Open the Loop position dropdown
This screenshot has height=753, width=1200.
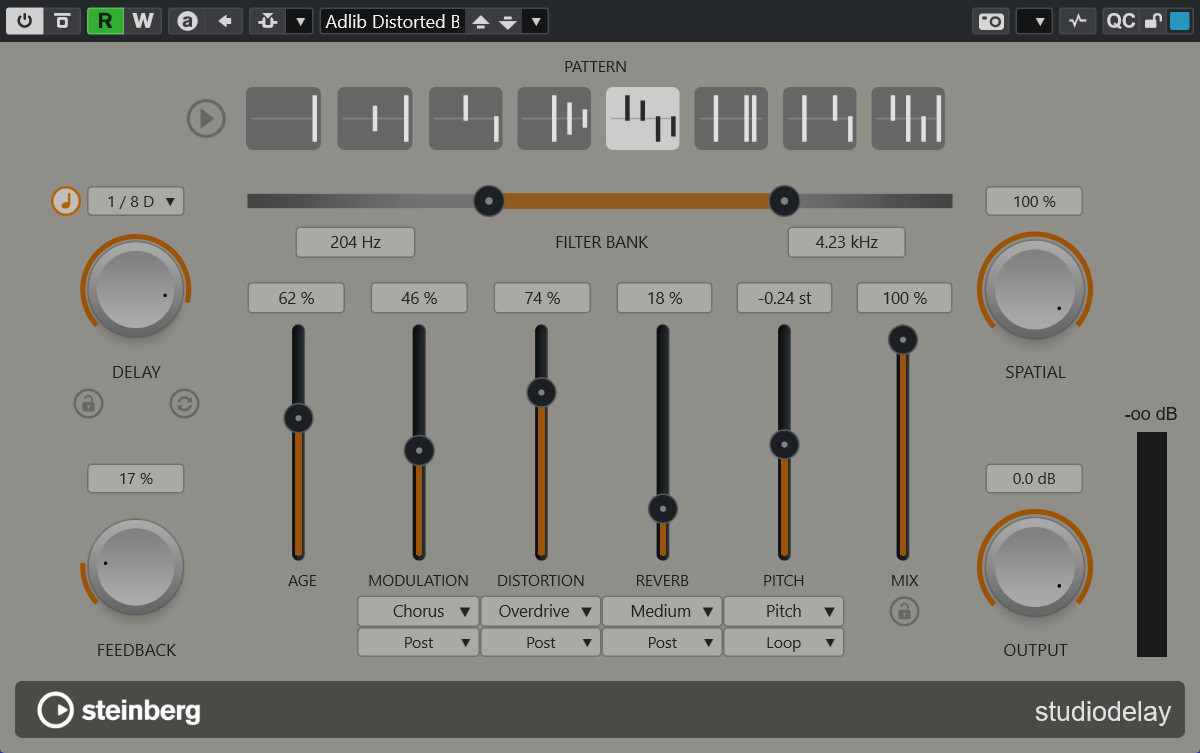pyautogui.click(x=784, y=642)
